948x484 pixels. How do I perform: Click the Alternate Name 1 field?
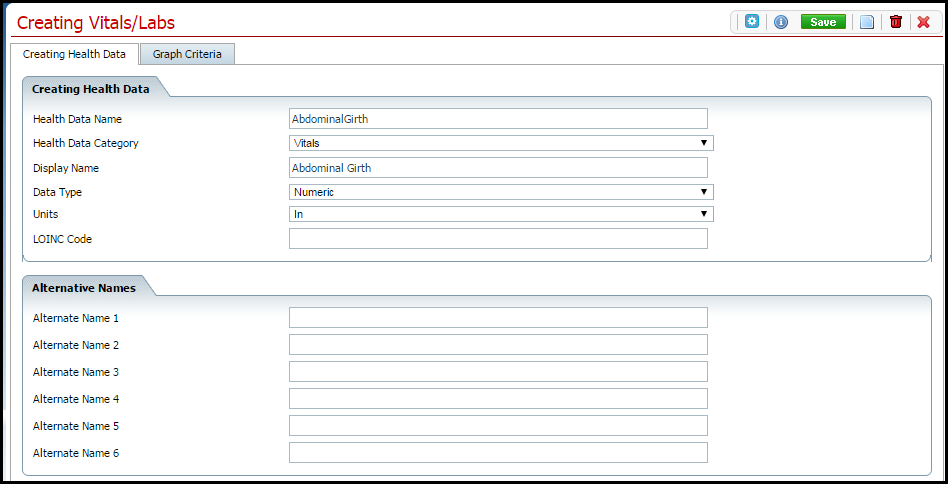coord(497,318)
